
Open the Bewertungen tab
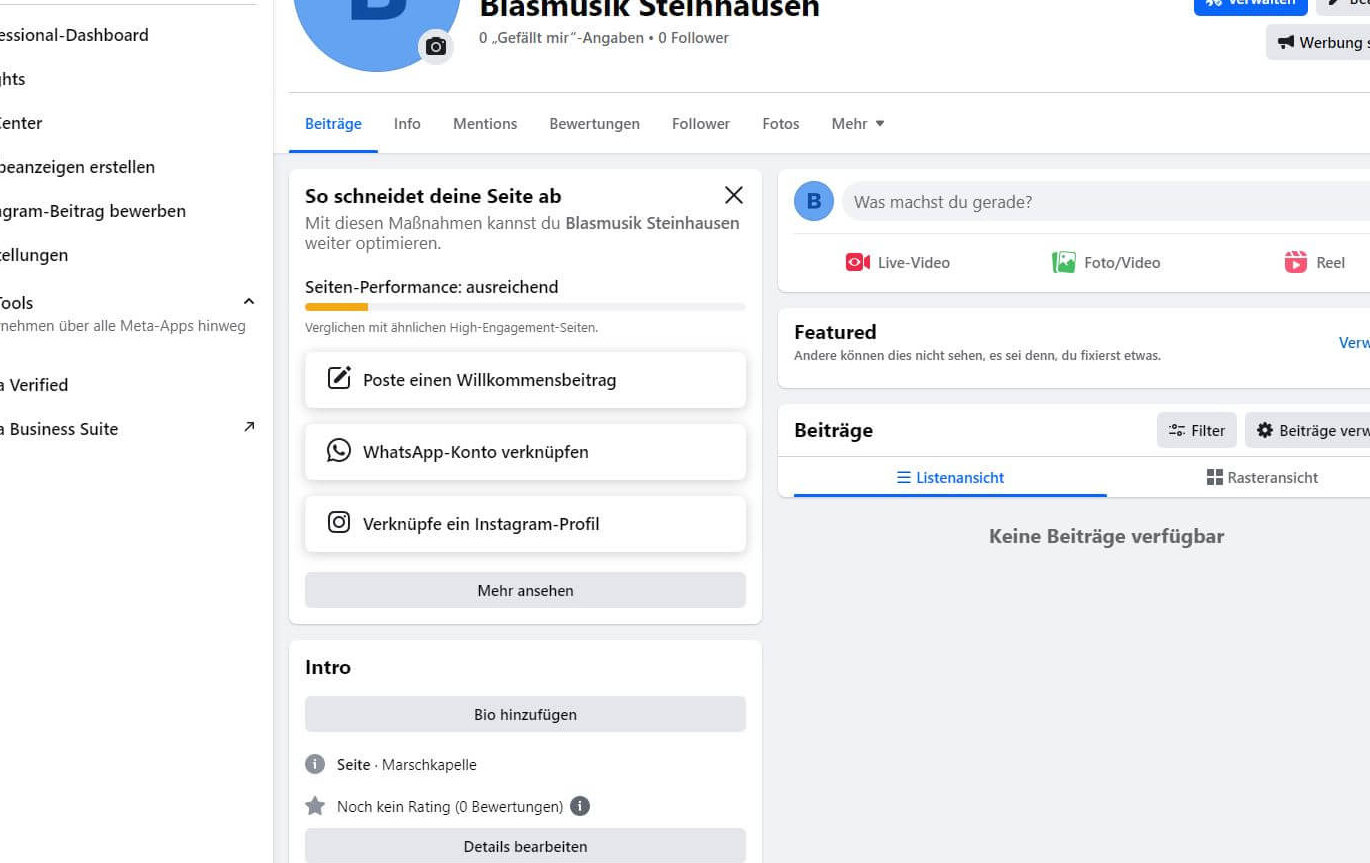tap(594, 124)
